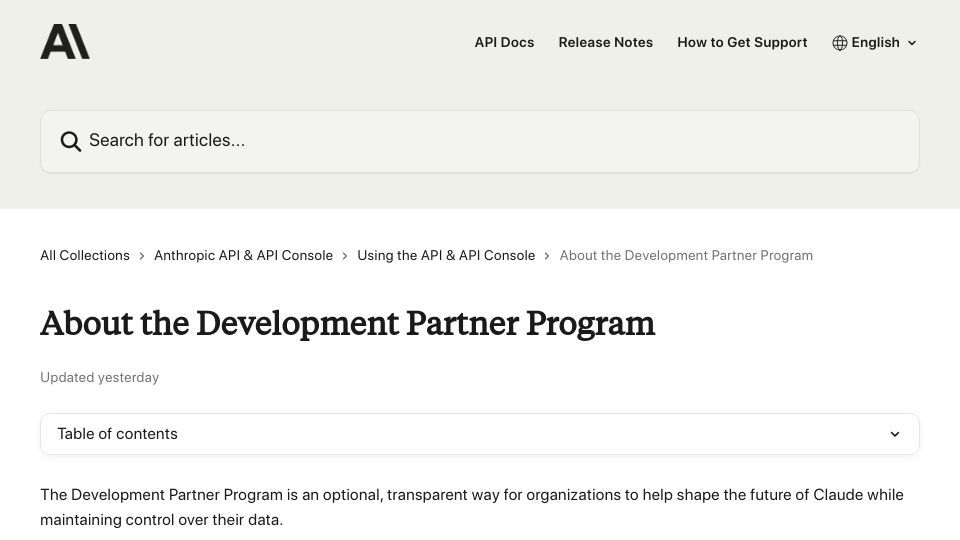The height and width of the screenshot is (540, 960).
Task: Click the article title heading
Action: 347,323
